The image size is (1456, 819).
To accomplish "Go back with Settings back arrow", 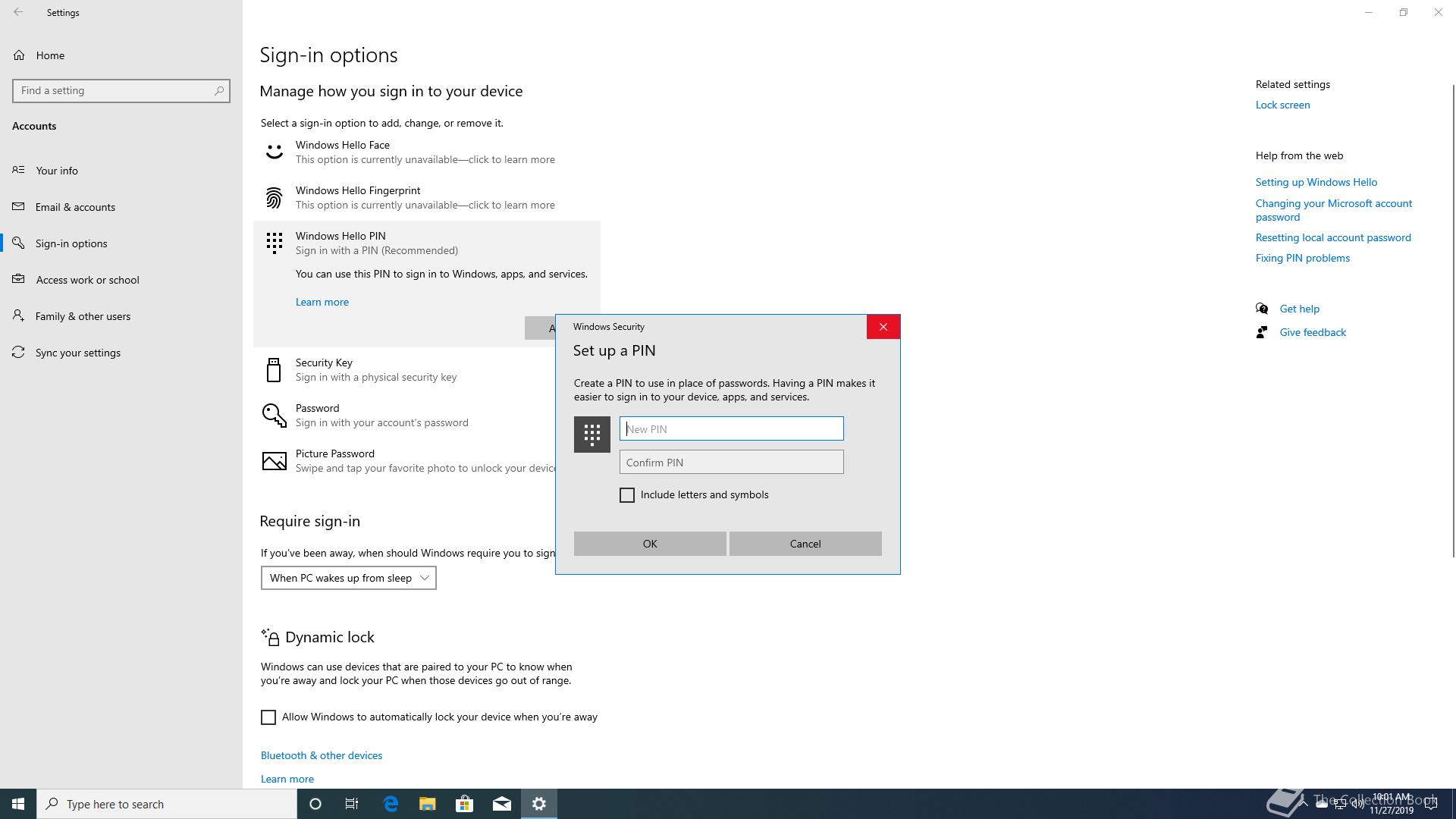I will point(18,12).
